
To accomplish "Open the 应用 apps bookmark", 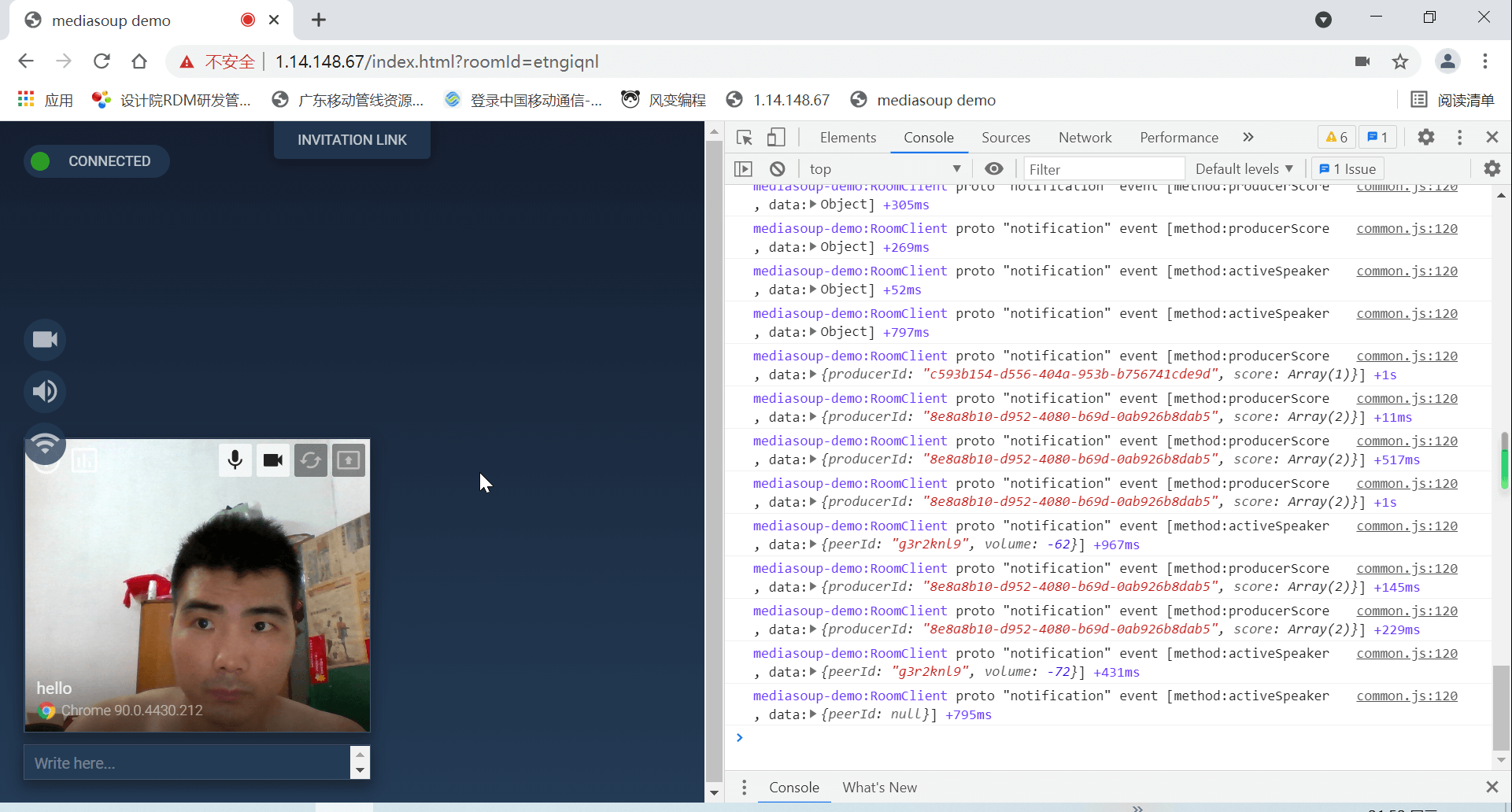I will click(45, 100).
